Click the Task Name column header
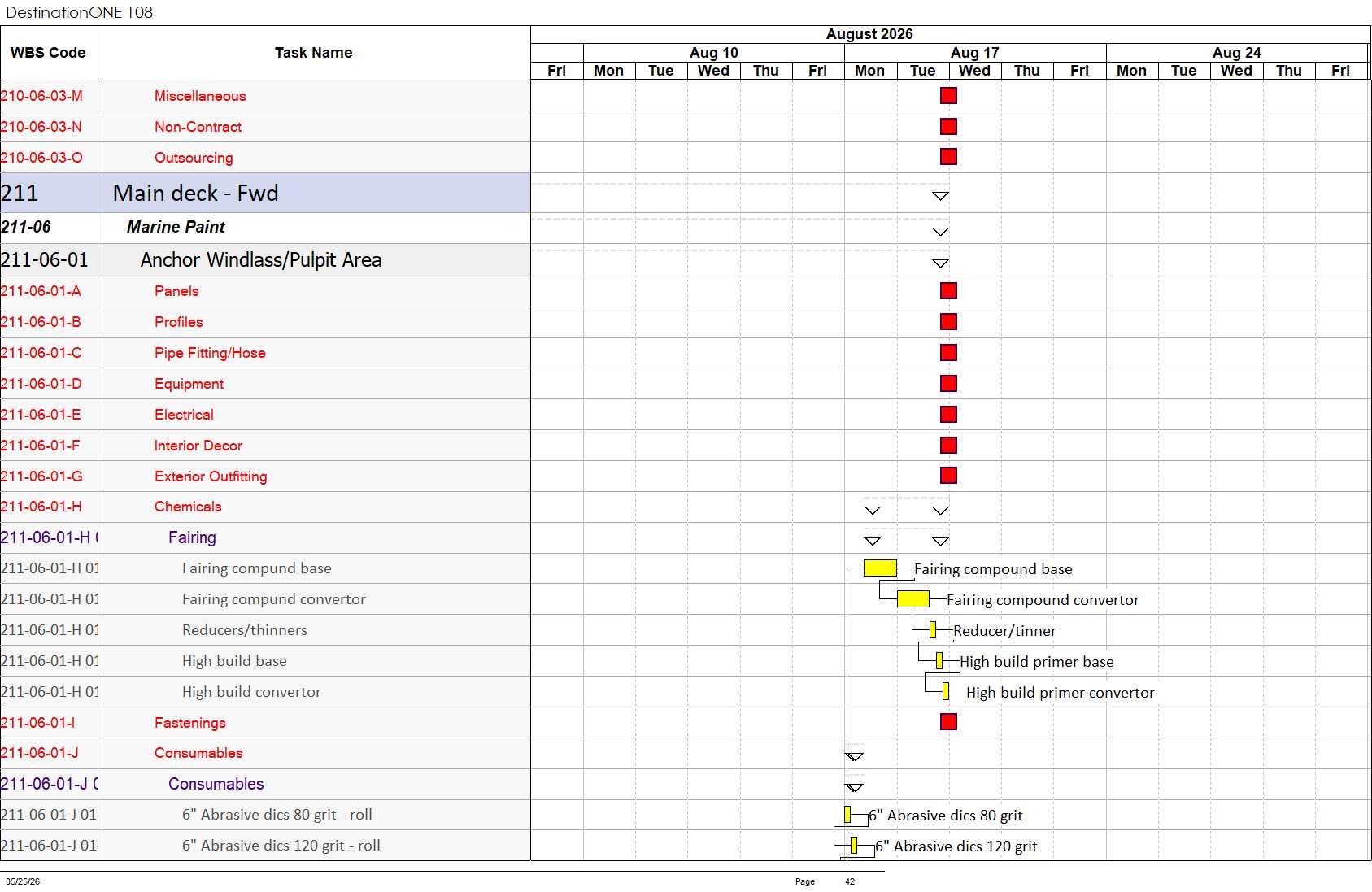This screenshot has height=892, width=1372. pos(314,53)
